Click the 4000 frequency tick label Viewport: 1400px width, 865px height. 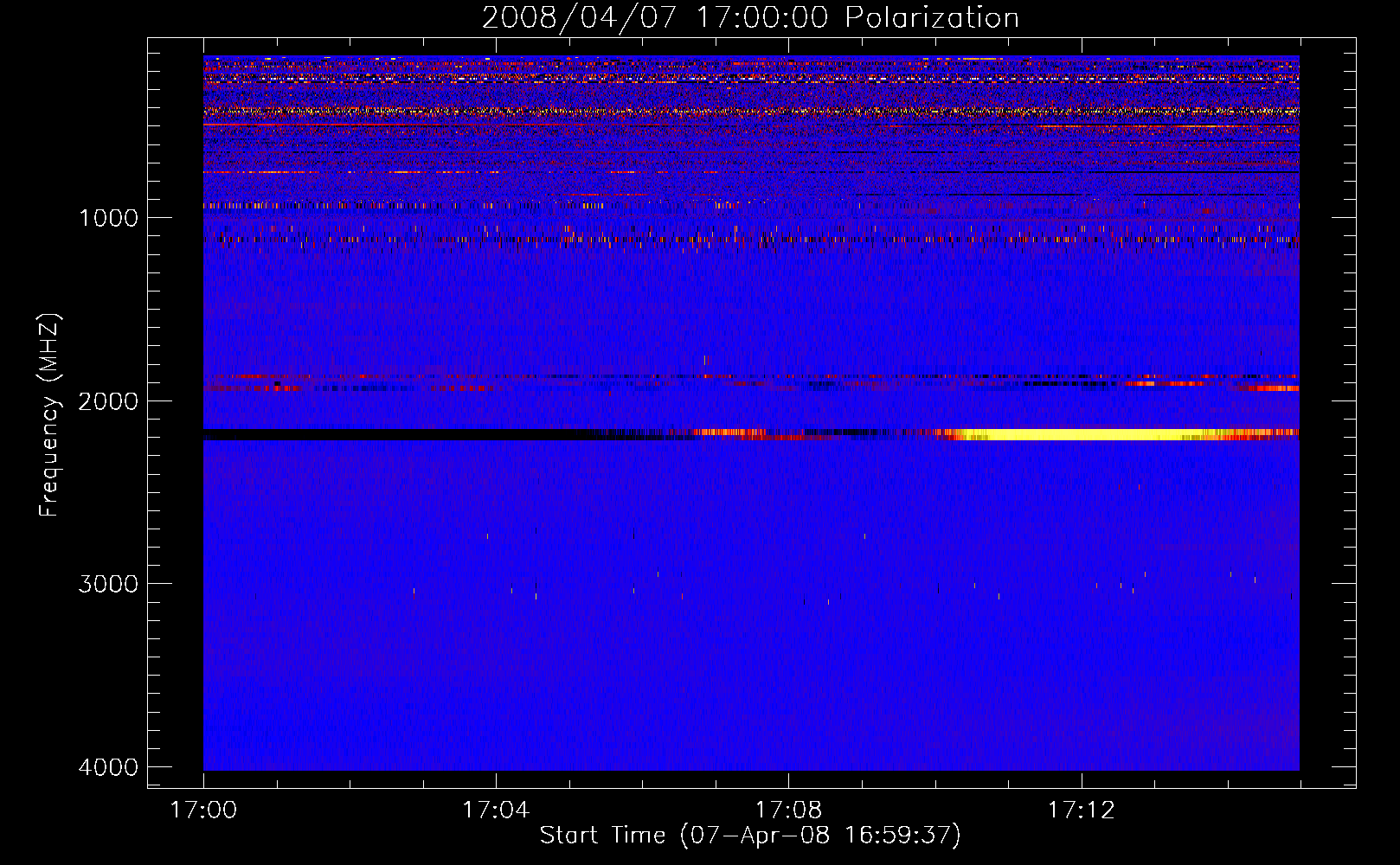[108, 767]
